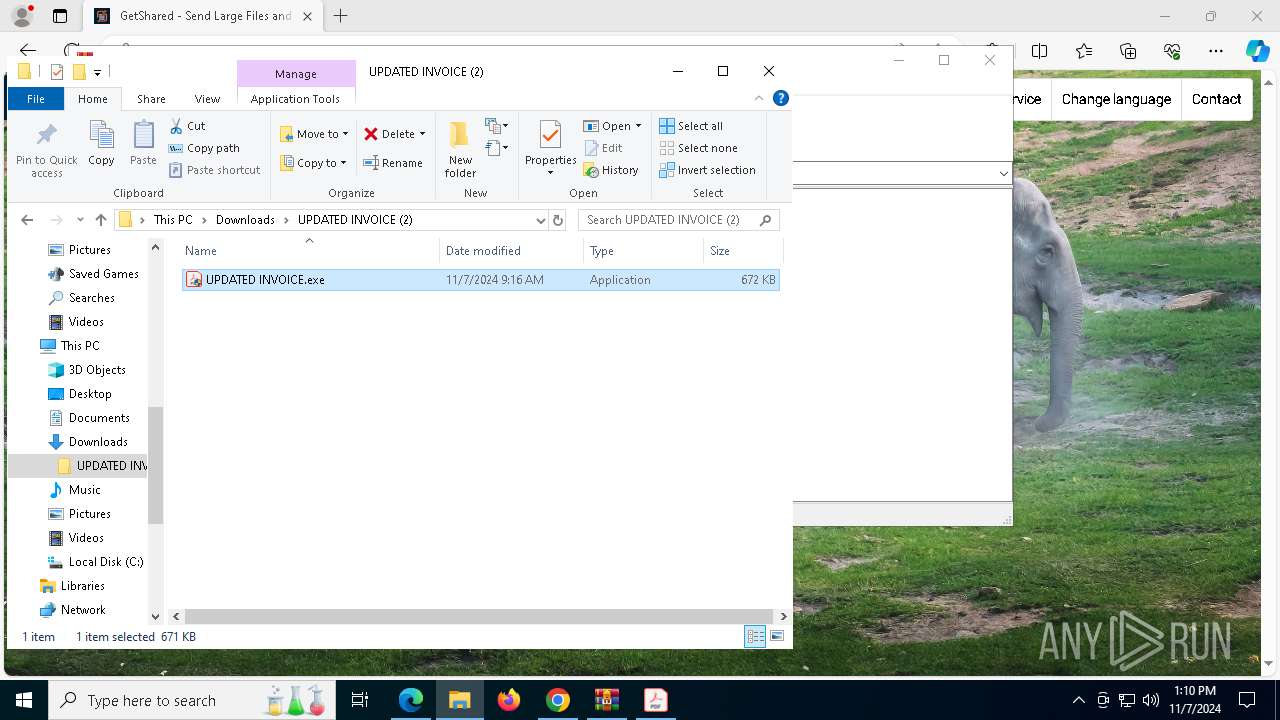
Task: Open address bar history dropdown
Action: (540, 220)
